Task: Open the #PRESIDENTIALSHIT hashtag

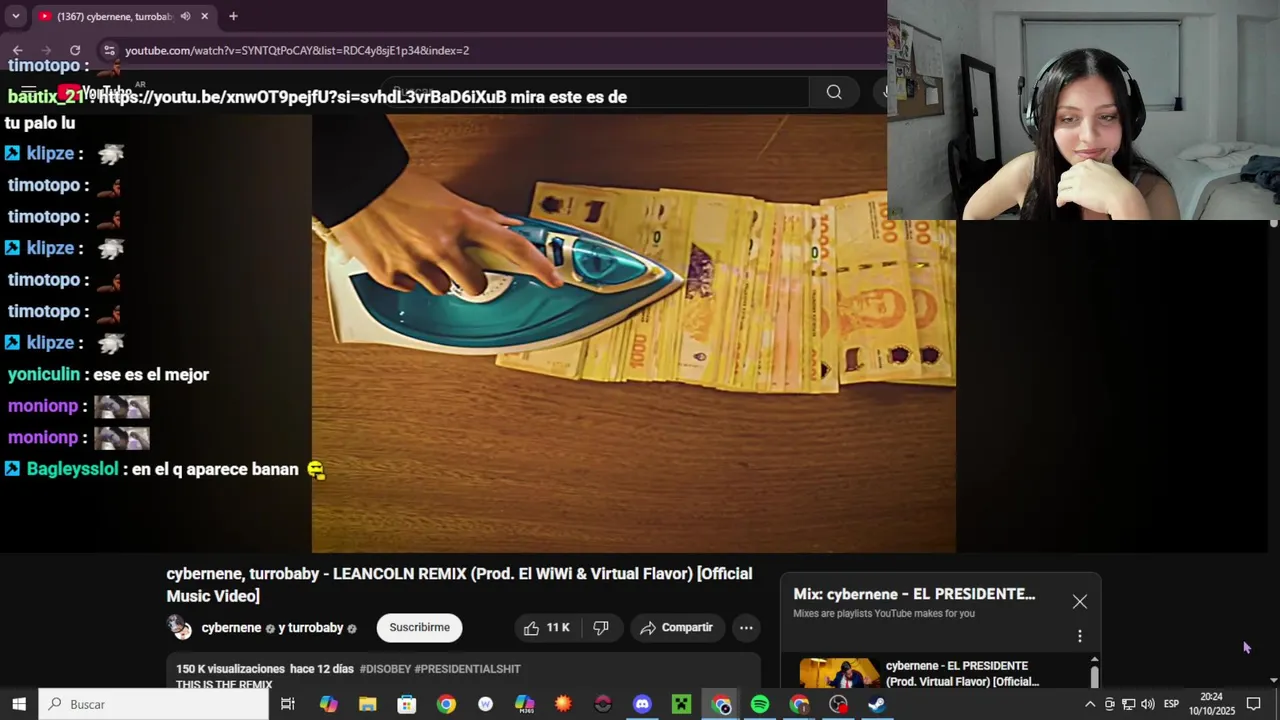Action: tap(467, 669)
